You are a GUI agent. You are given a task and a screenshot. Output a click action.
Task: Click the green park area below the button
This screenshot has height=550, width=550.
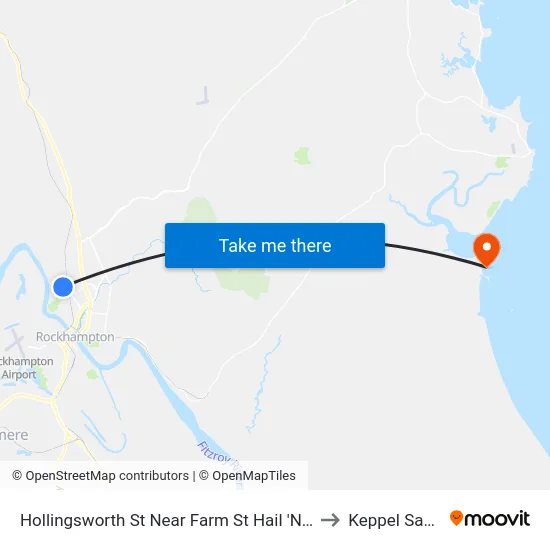[243, 282]
